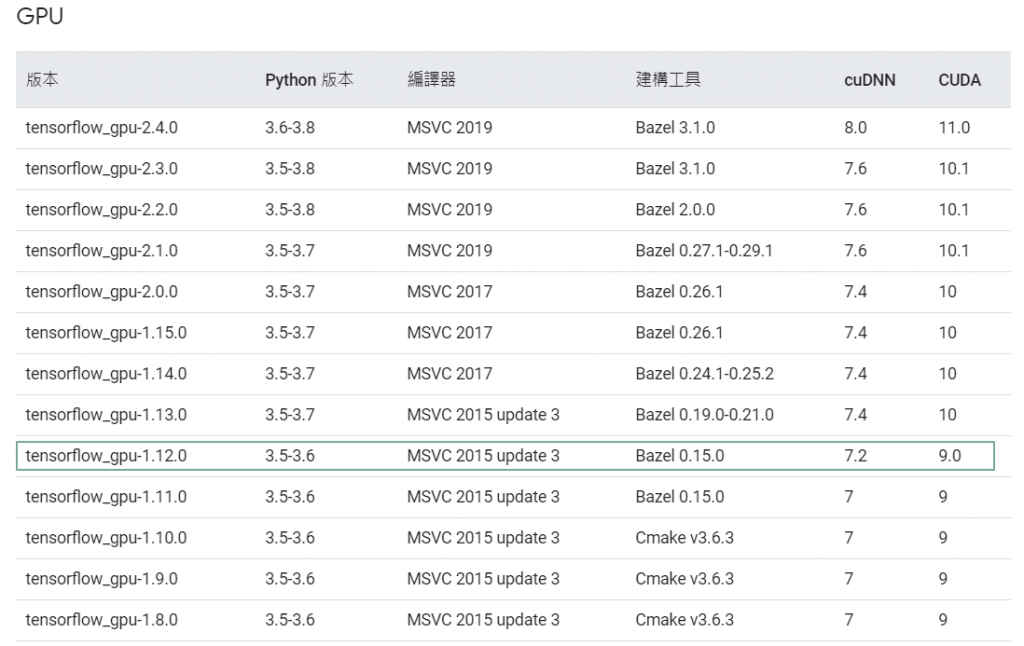Click the 建構工具 column header
1024x646 pixels.
coord(668,80)
